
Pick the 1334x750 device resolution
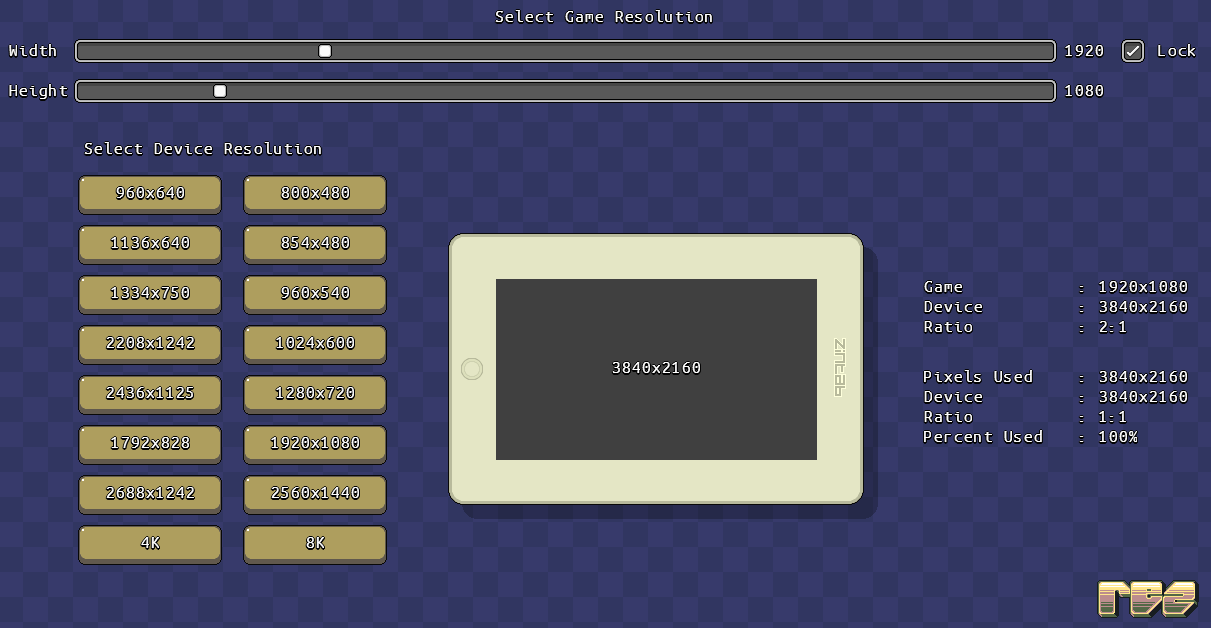(x=150, y=294)
